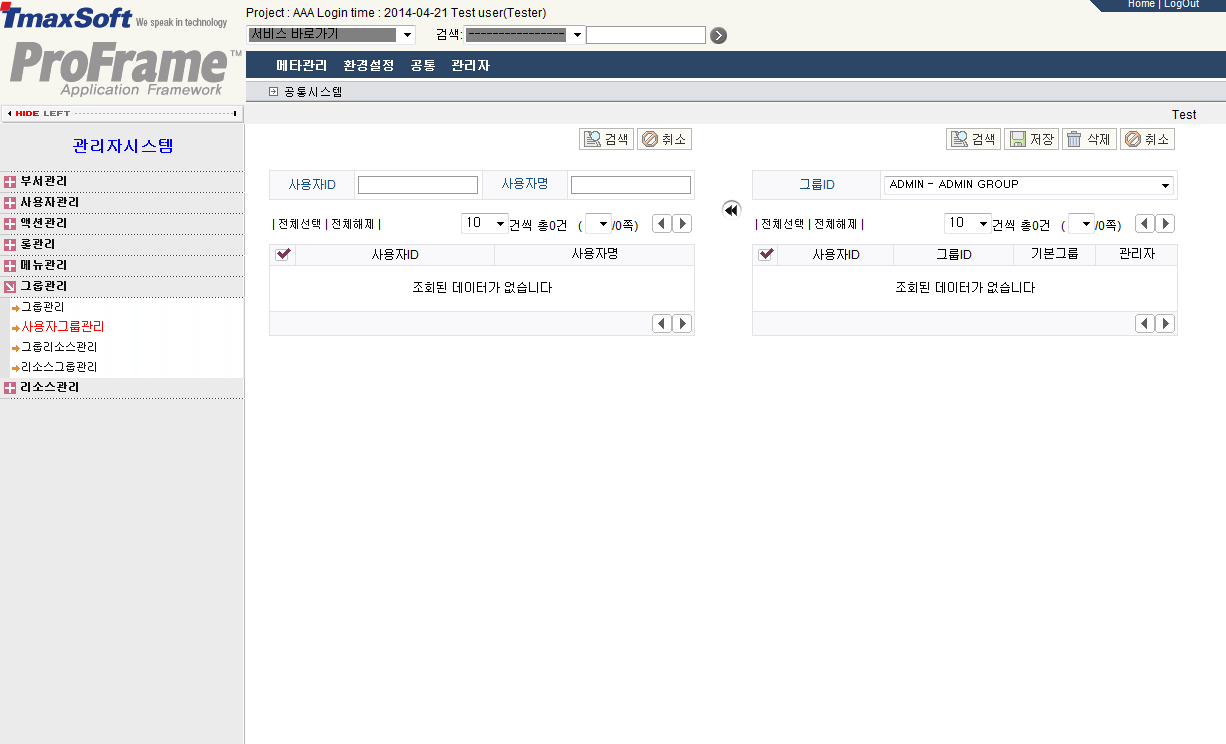
Task: Click the delete (삭제) trash icon
Action: 1089,138
